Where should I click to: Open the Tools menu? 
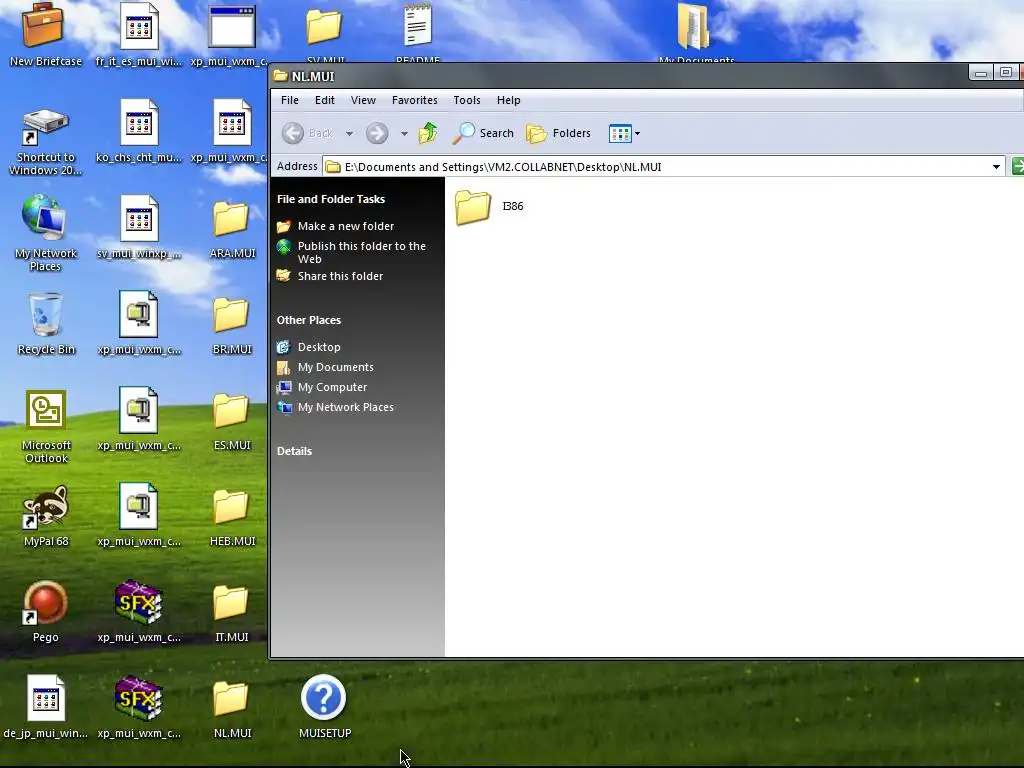(467, 100)
